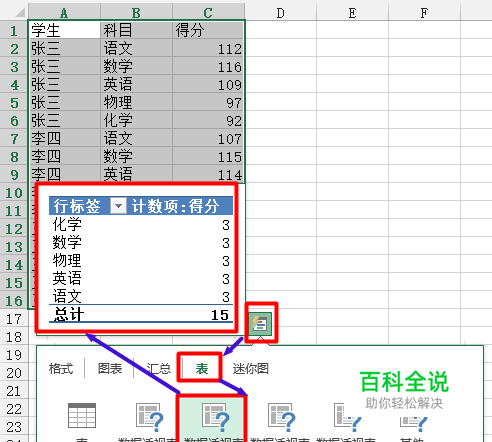Select row 5 header
The height and width of the screenshot is (442, 492).
(14, 103)
